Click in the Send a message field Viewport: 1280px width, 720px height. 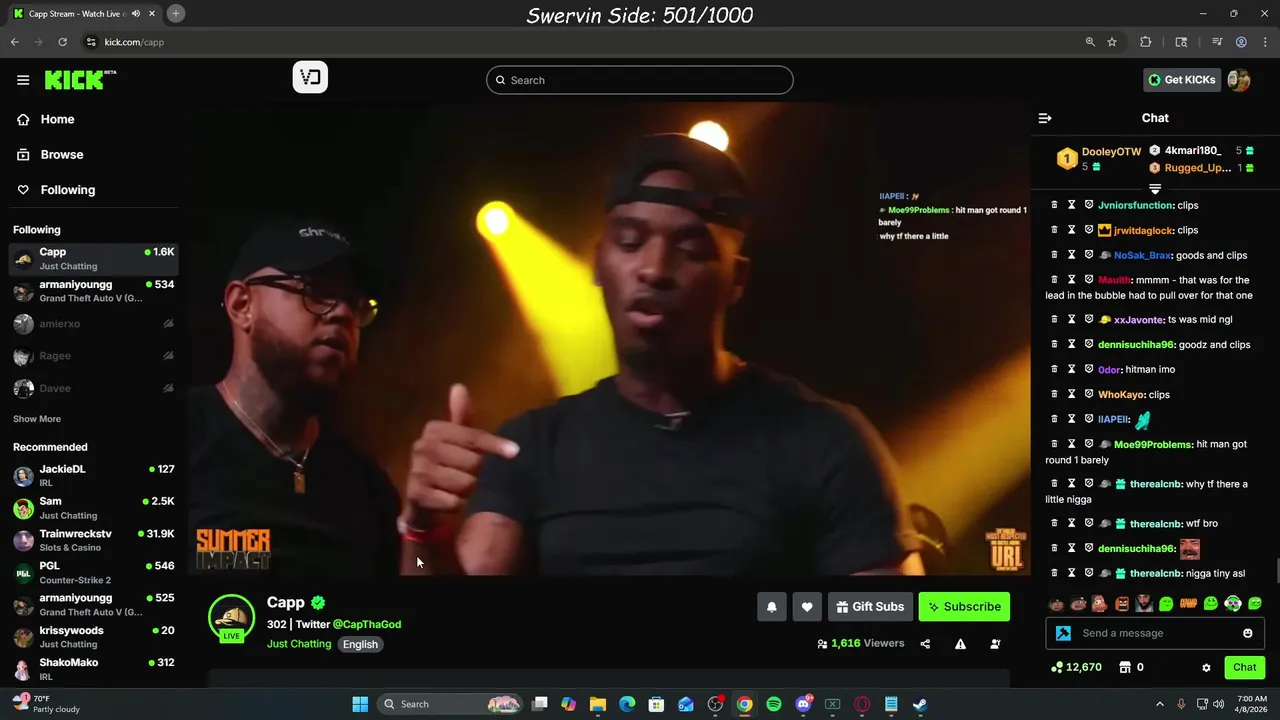coord(1155,633)
